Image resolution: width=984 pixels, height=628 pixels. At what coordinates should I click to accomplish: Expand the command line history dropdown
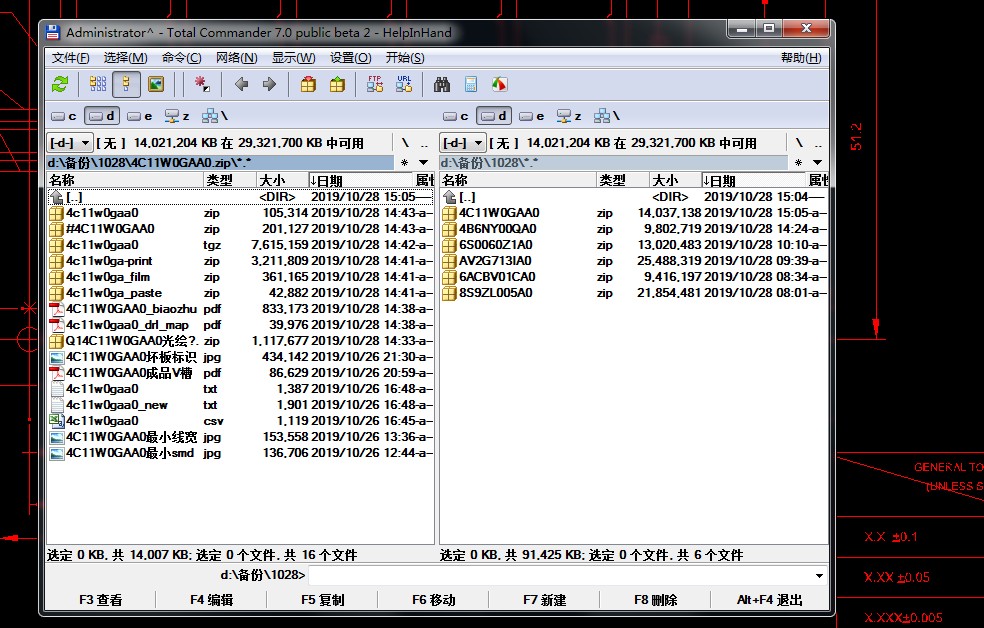819,576
